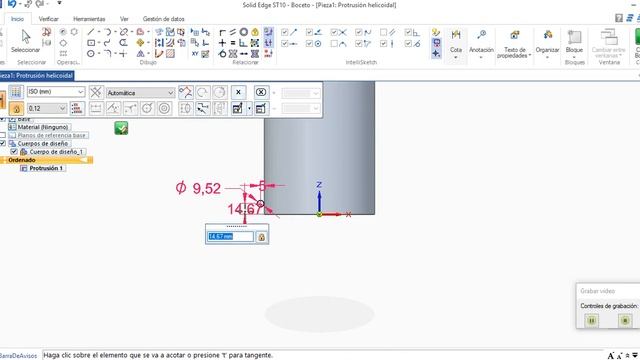Select the Fillet tool in Dibujo
This screenshot has height=360, width=640.
point(107,53)
